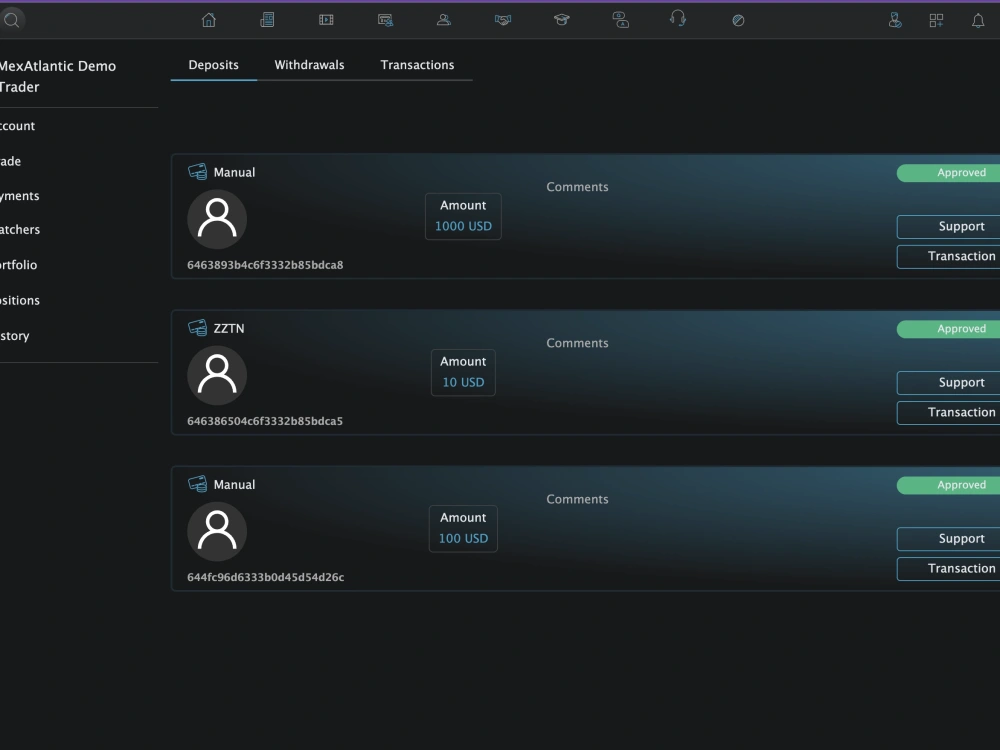Click the avatar on the ZZTN deposit
Viewport: 1000px width, 750px height.
coord(217,375)
